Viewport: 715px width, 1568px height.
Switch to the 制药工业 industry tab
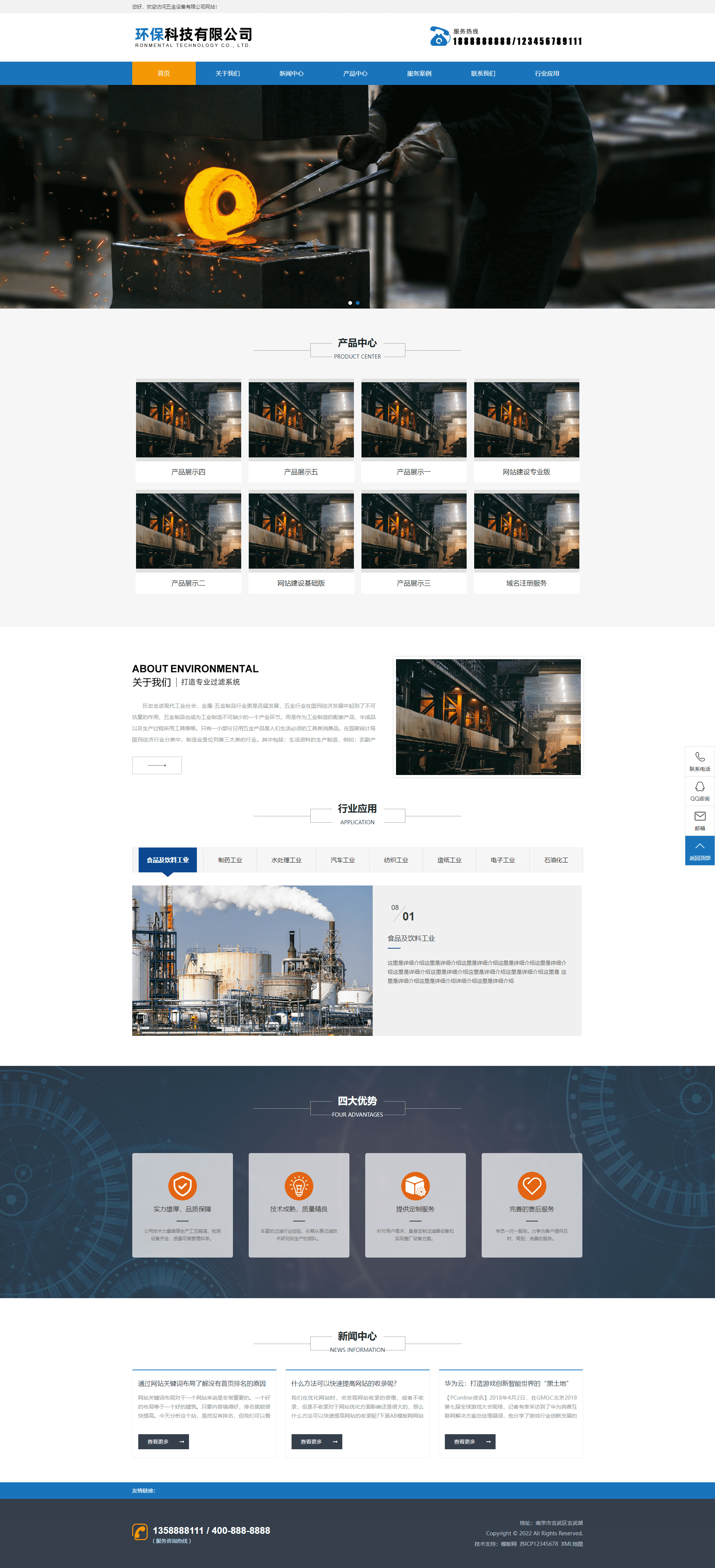[x=230, y=860]
